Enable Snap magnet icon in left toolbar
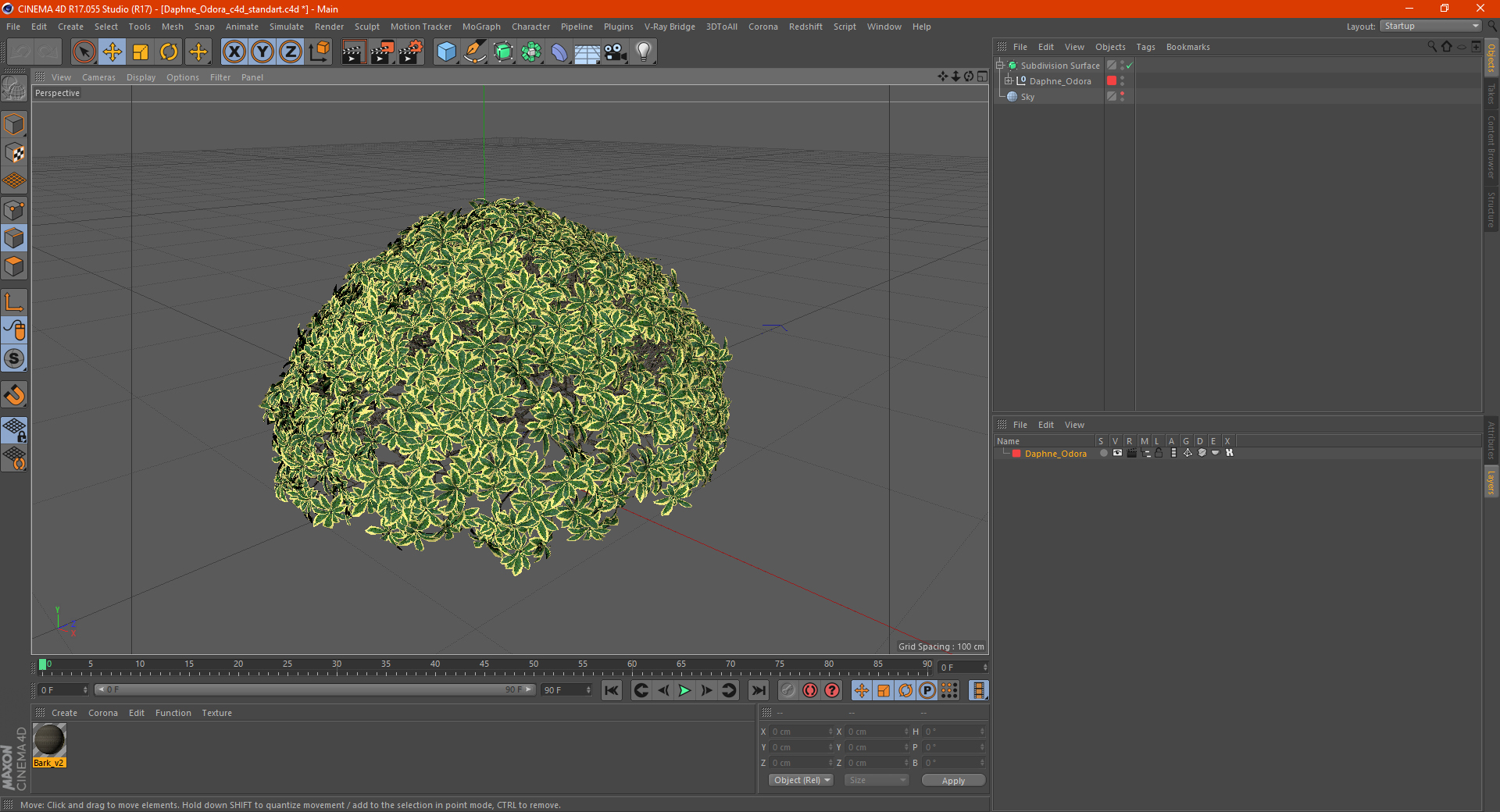The width and height of the screenshot is (1500, 812). [x=14, y=395]
